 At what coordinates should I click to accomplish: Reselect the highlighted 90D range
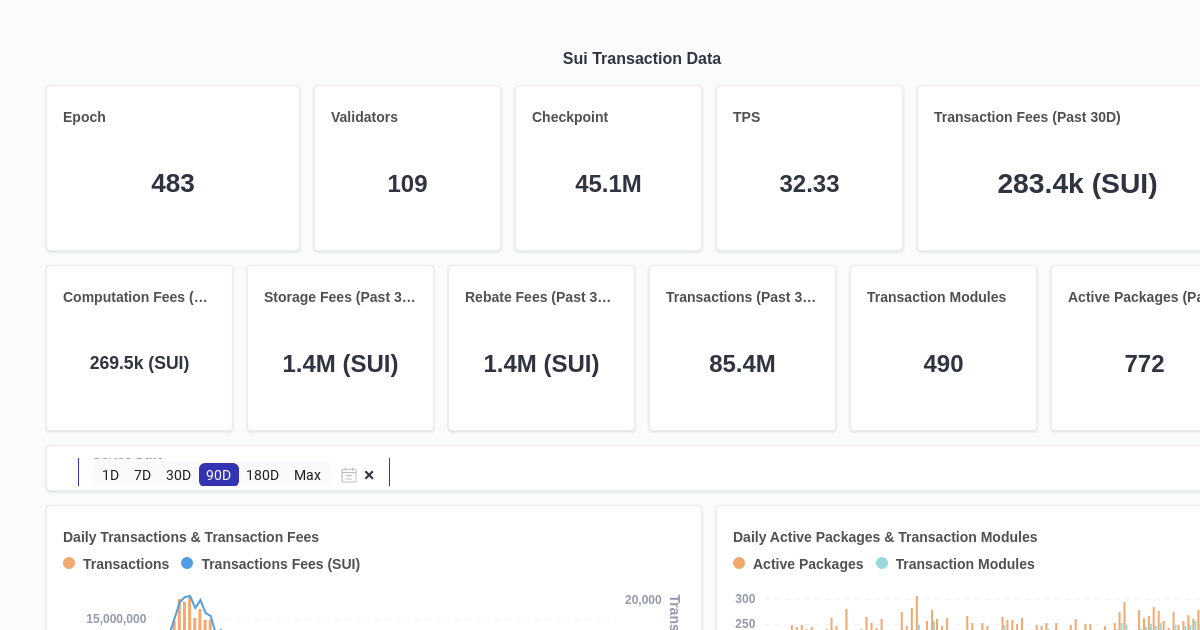click(218, 475)
